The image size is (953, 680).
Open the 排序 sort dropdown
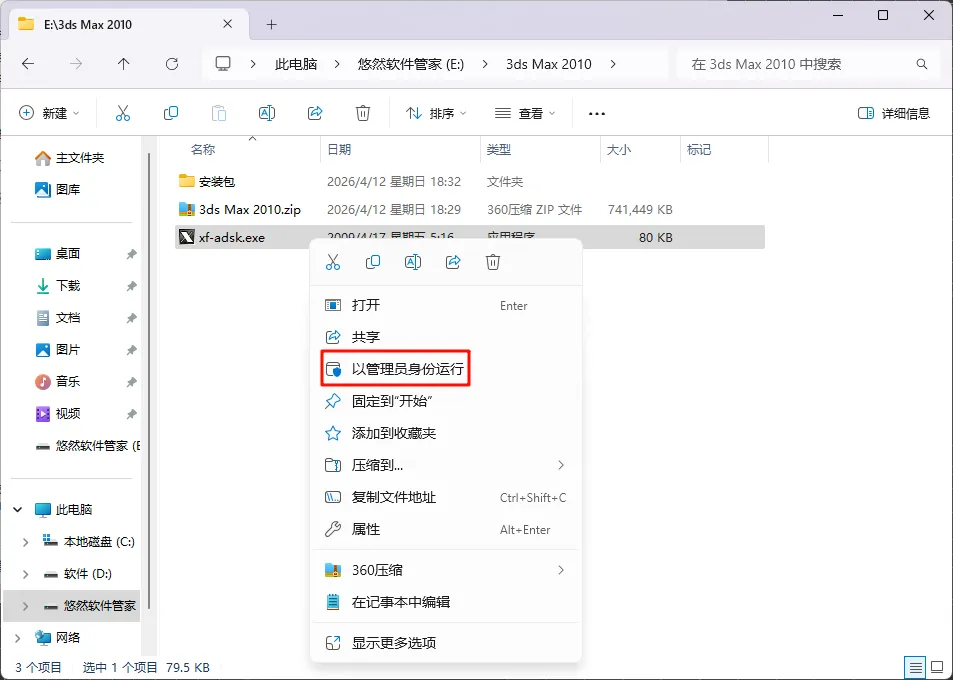436,113
